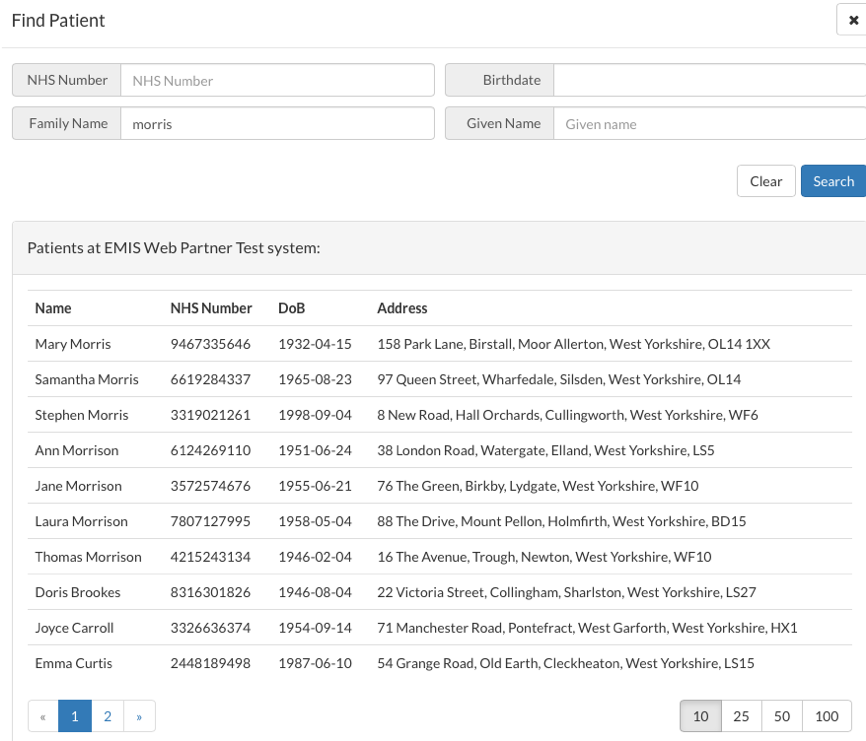The width and height of the screenshot is (866, 741).
Task: Clear the search form
Action: [766, 181]
